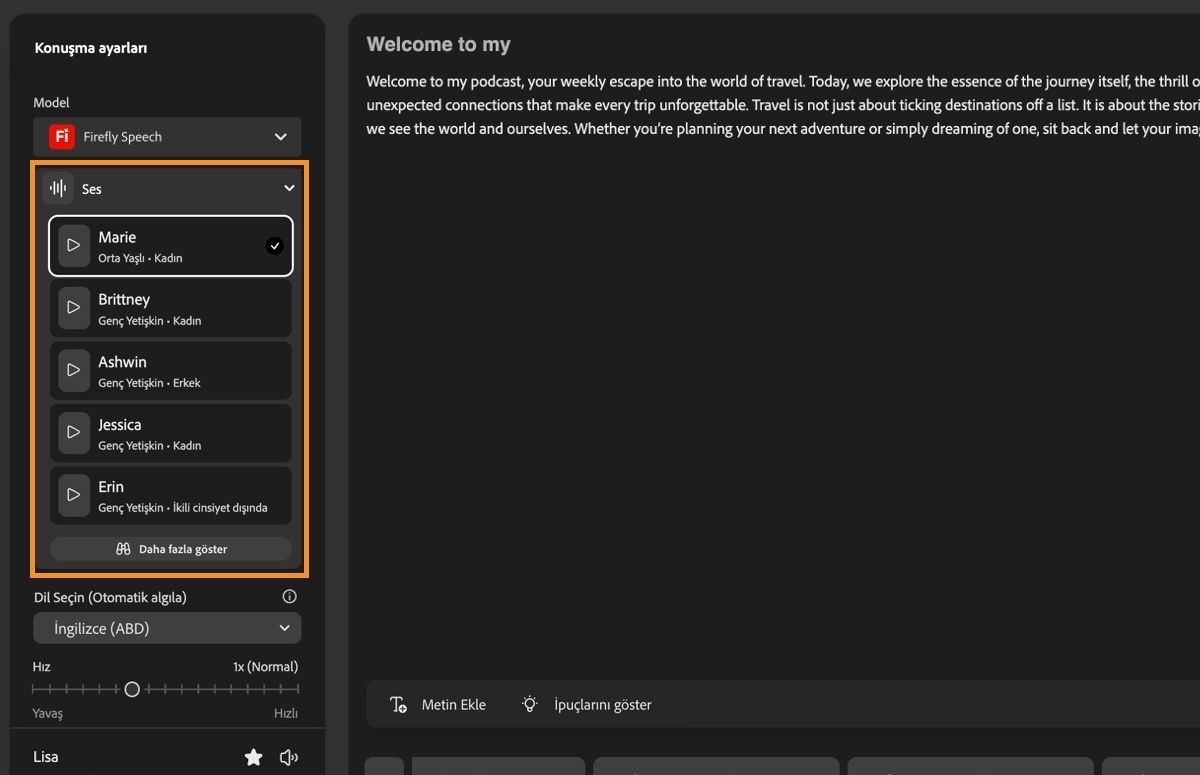The image size is (1200, 775).
Task: Click the info icon beside Dil Seçin
Action: (290, 597)
